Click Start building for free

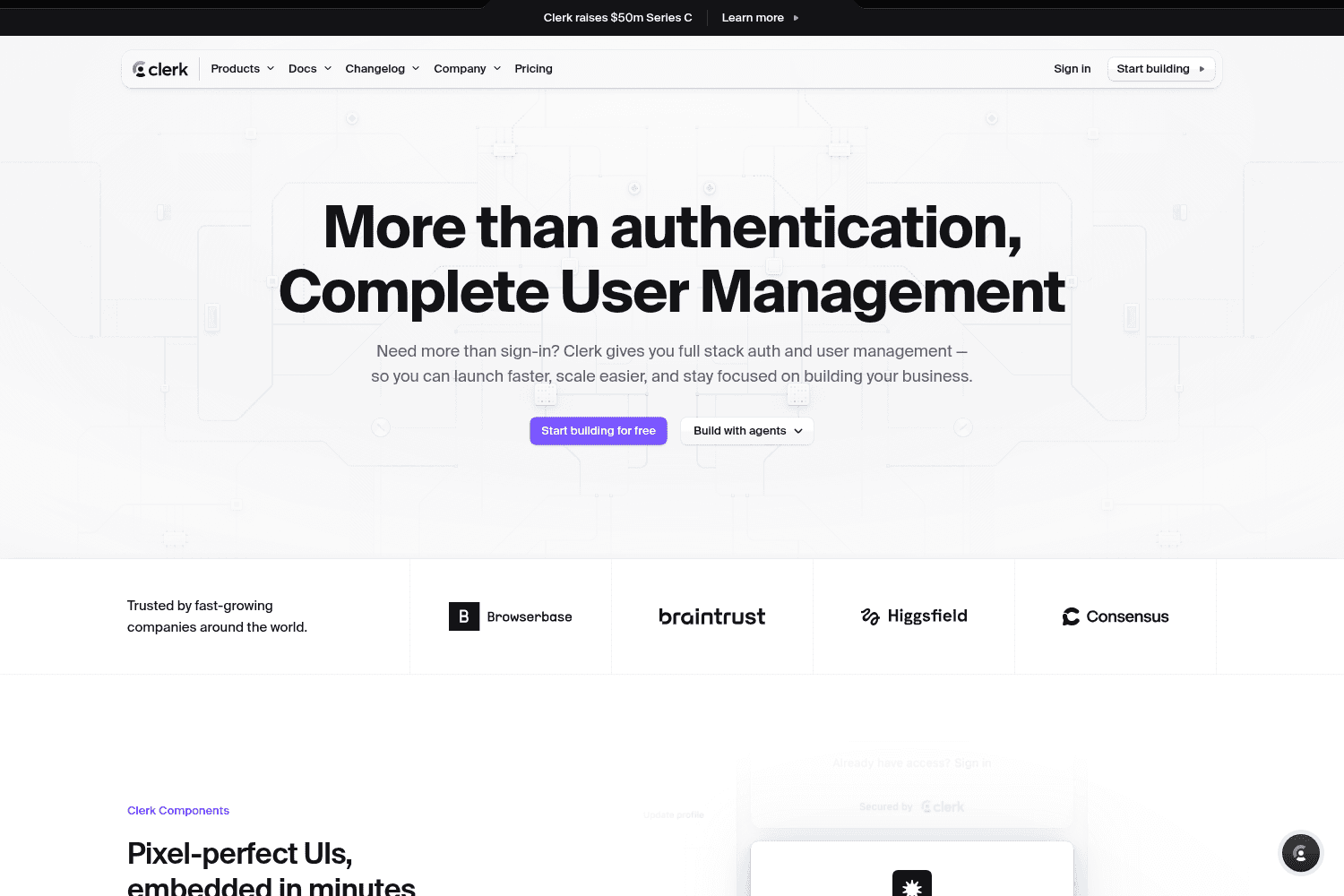pyautogui.click(x=599, y=431)
